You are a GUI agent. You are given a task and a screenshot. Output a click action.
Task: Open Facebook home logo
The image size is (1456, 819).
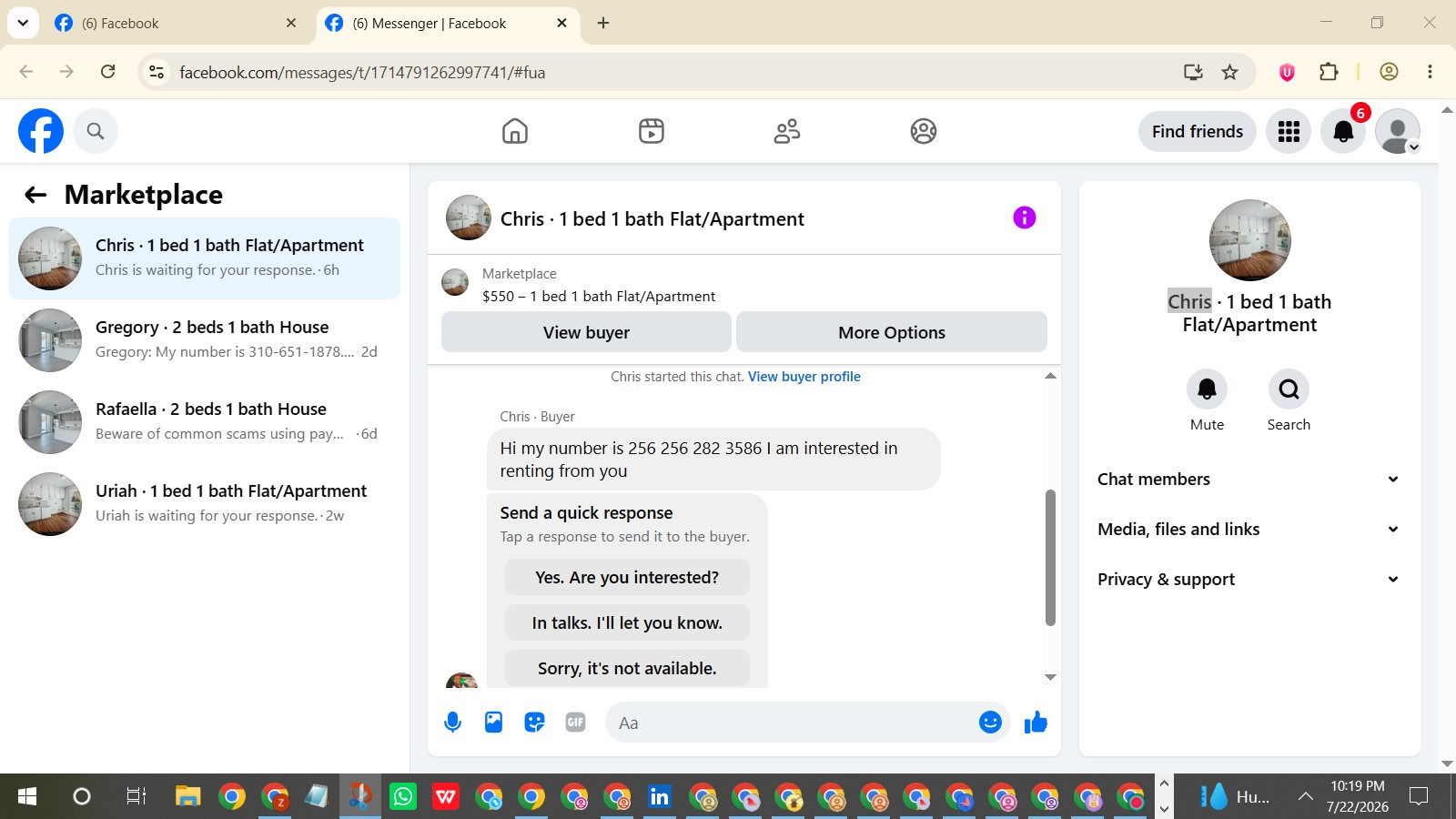pos(41,131)
